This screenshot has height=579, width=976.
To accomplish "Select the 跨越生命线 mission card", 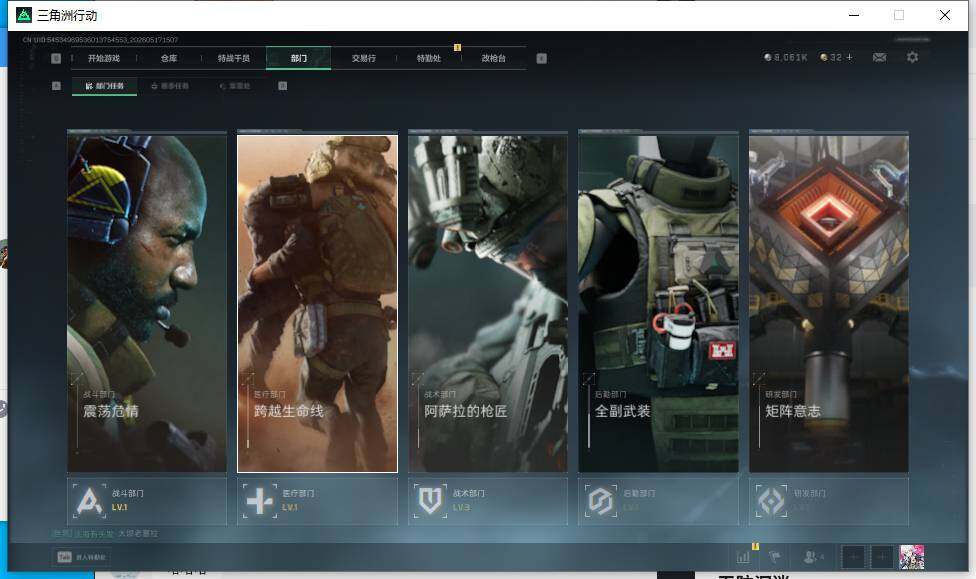I will point(317,303).
